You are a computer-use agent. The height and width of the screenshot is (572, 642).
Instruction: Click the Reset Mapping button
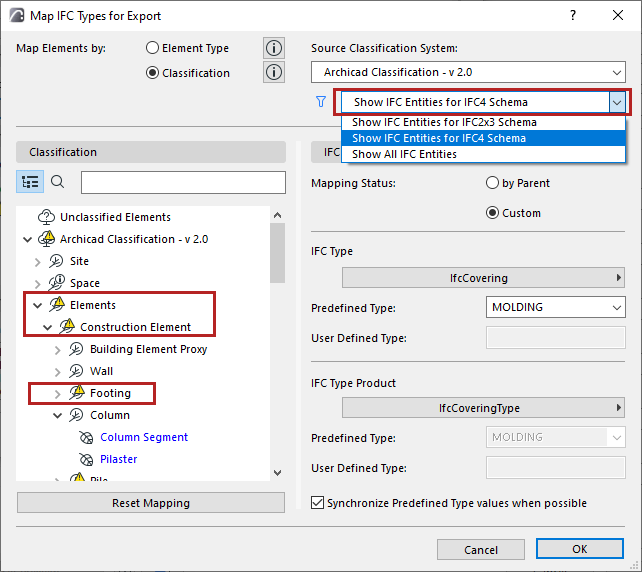pos(151,502)
